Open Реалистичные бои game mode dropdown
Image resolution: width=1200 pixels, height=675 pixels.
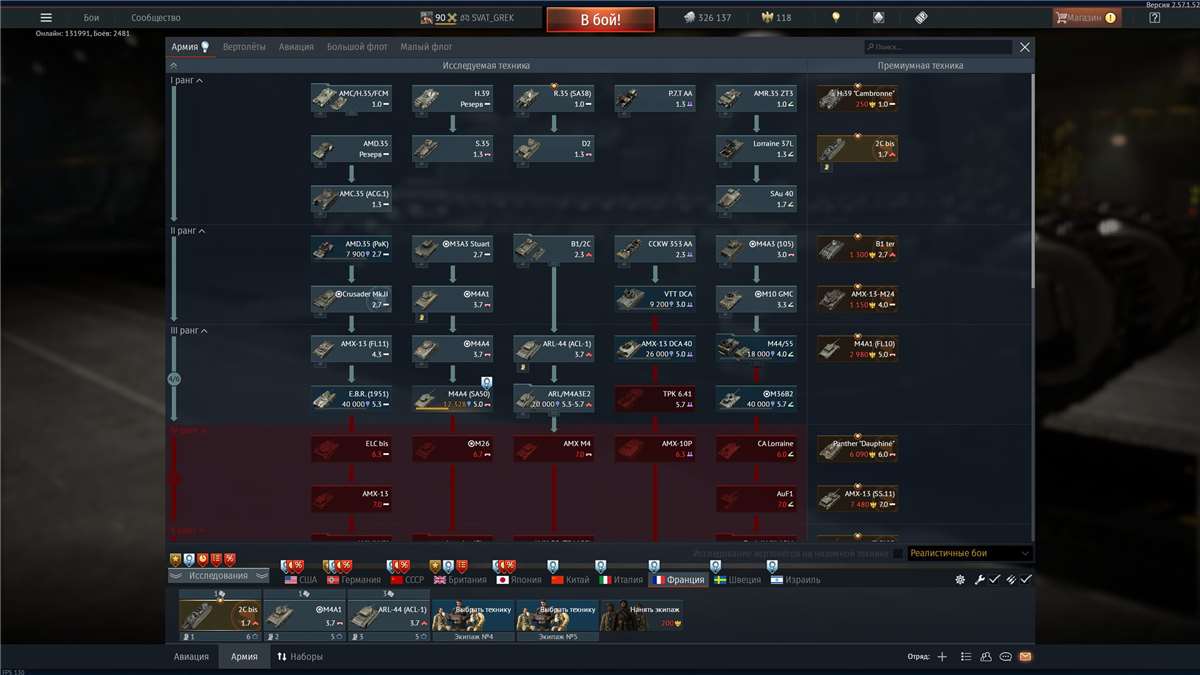970,553
